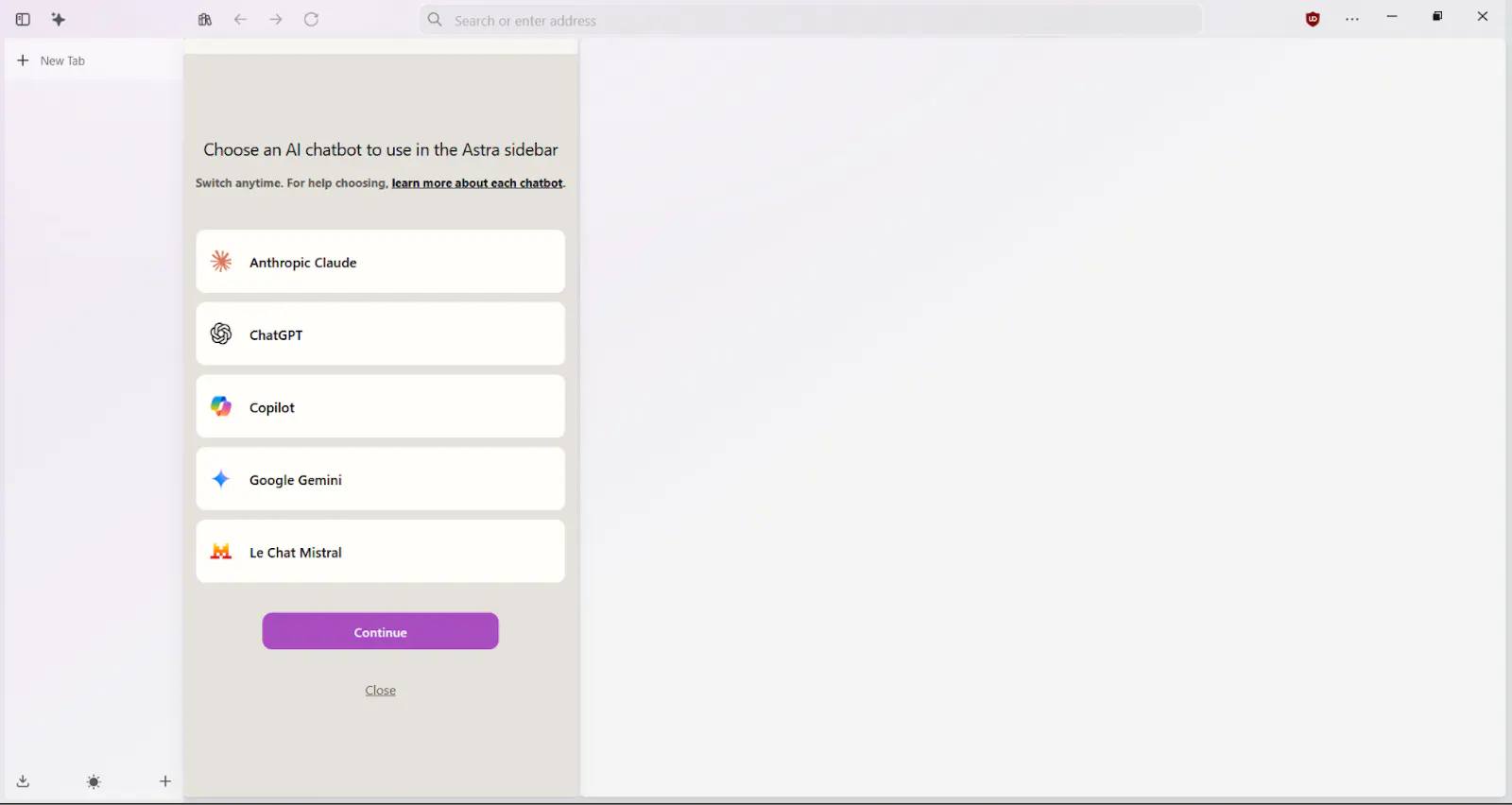This screenshot has width=1512, height=805.
Task: Choose the Copilot option
Action: click(x=381, y=406)
